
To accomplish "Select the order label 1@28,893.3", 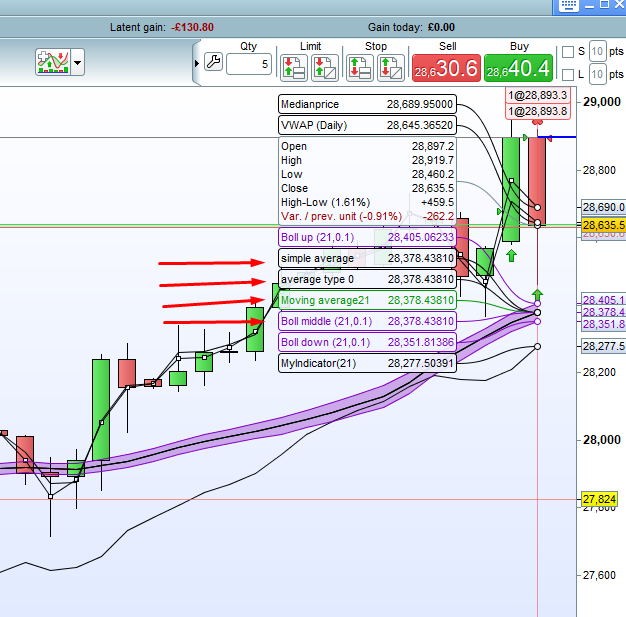I will (x=538, y=95).
